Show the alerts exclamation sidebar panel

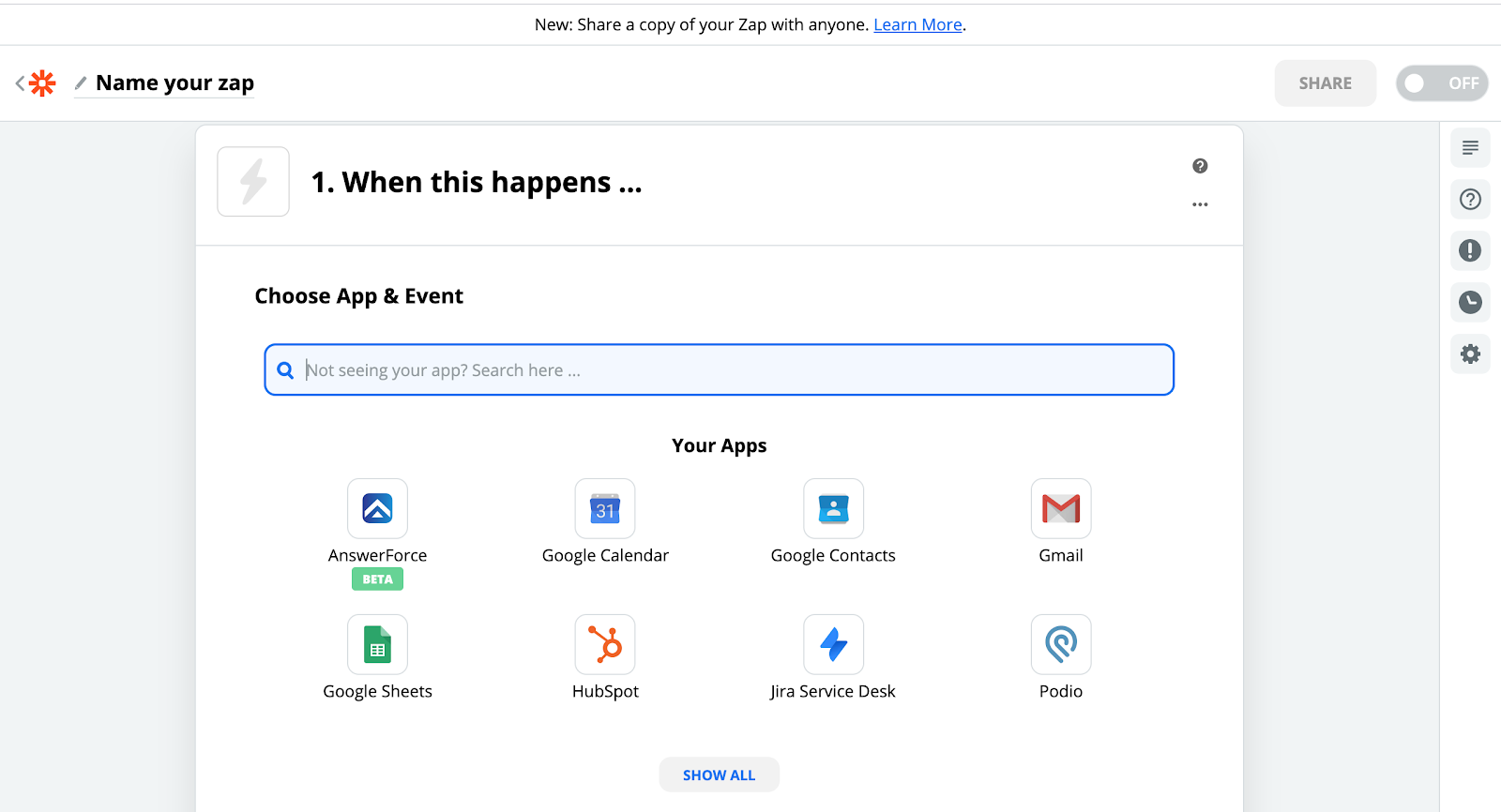pyautogui.click(x=1470, y=250)
